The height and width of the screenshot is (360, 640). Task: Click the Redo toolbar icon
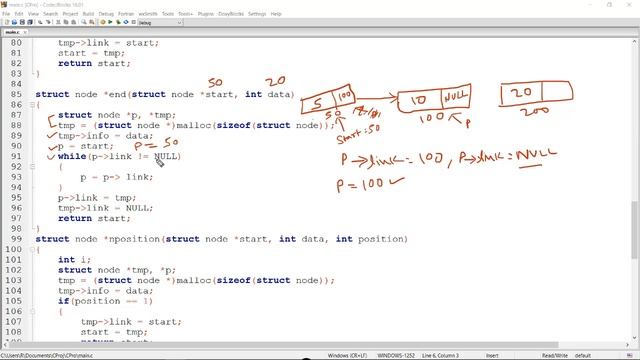(49, 22)
